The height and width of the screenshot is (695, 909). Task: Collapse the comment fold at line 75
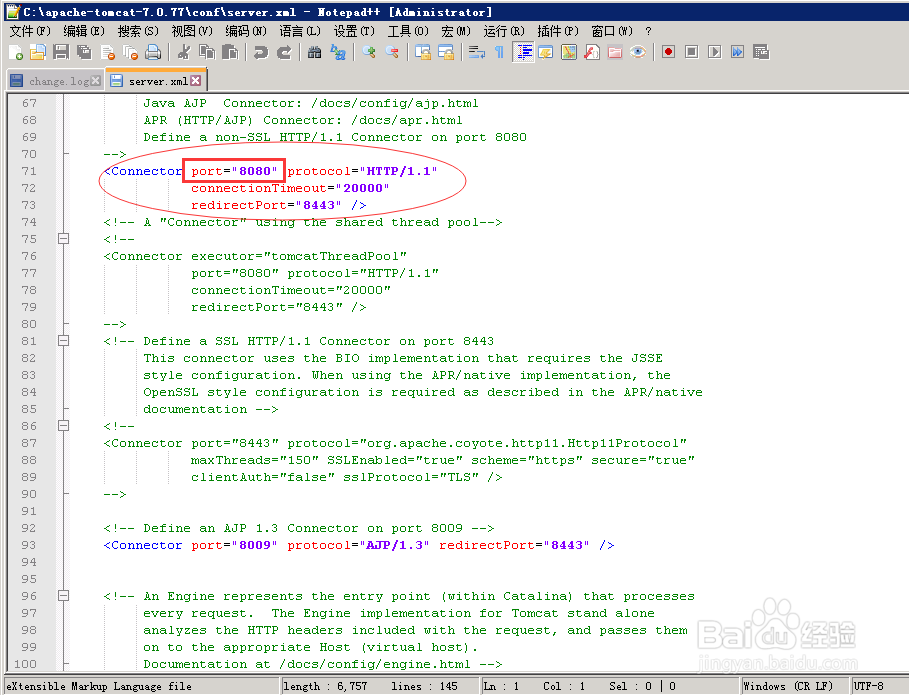64,239
